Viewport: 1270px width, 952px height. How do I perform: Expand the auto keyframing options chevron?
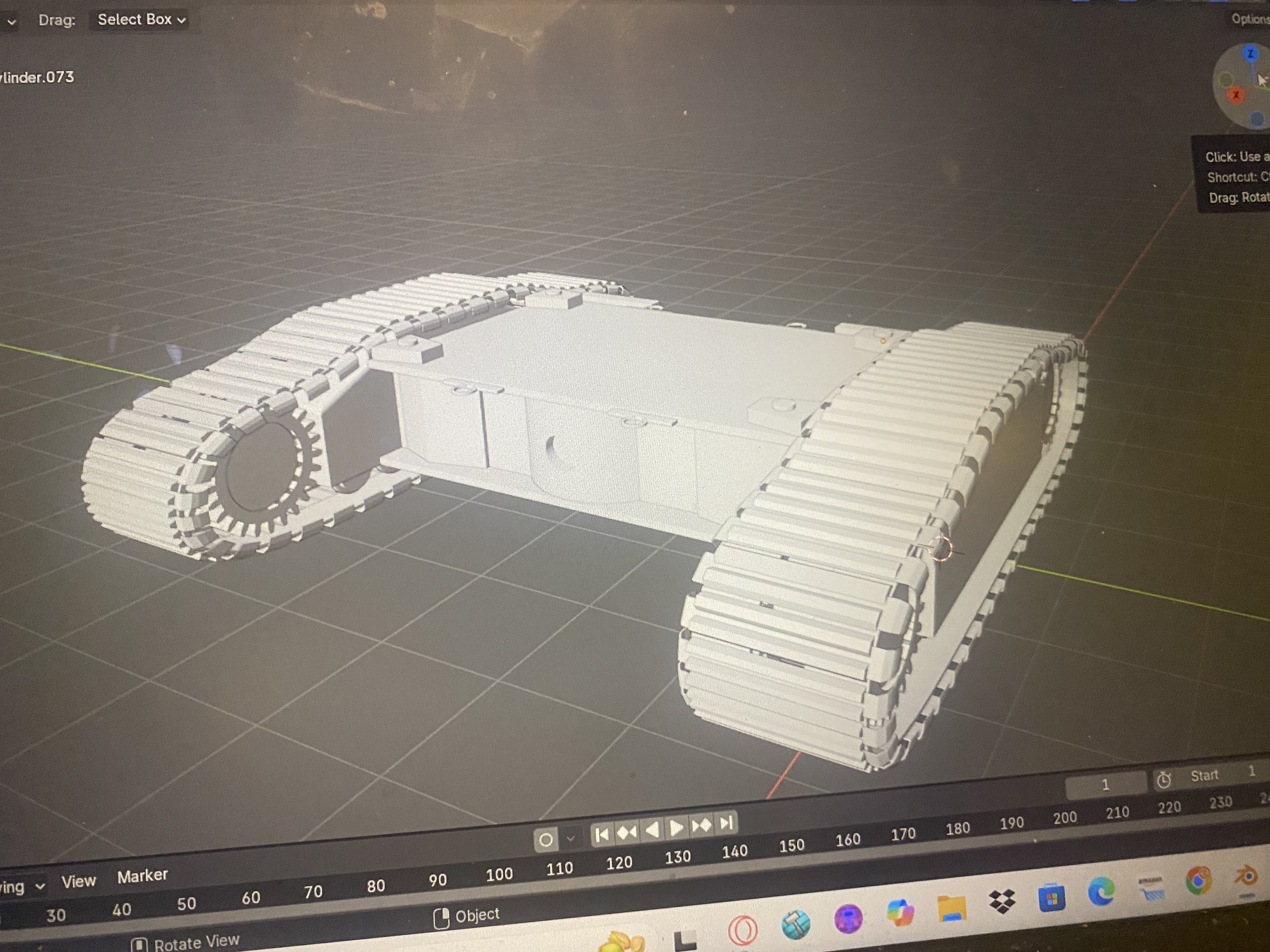click(x=571, y=838)
